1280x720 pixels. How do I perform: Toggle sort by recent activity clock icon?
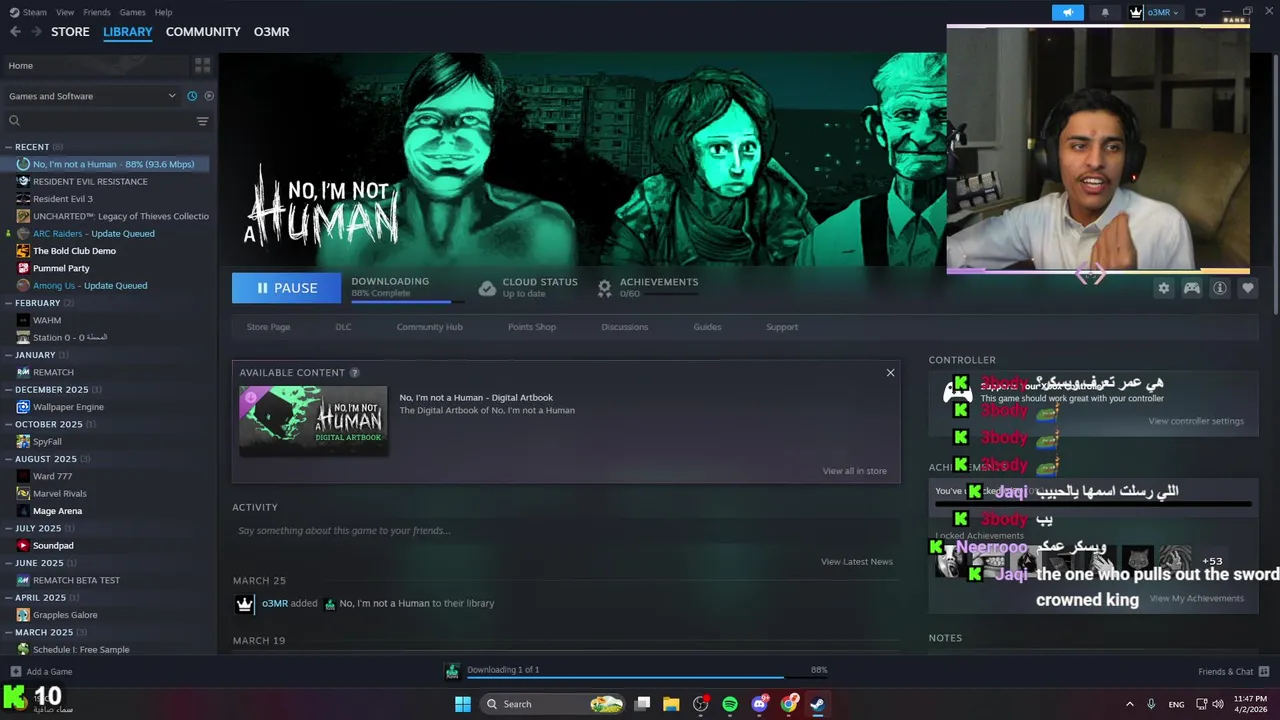tap(192, 96)
